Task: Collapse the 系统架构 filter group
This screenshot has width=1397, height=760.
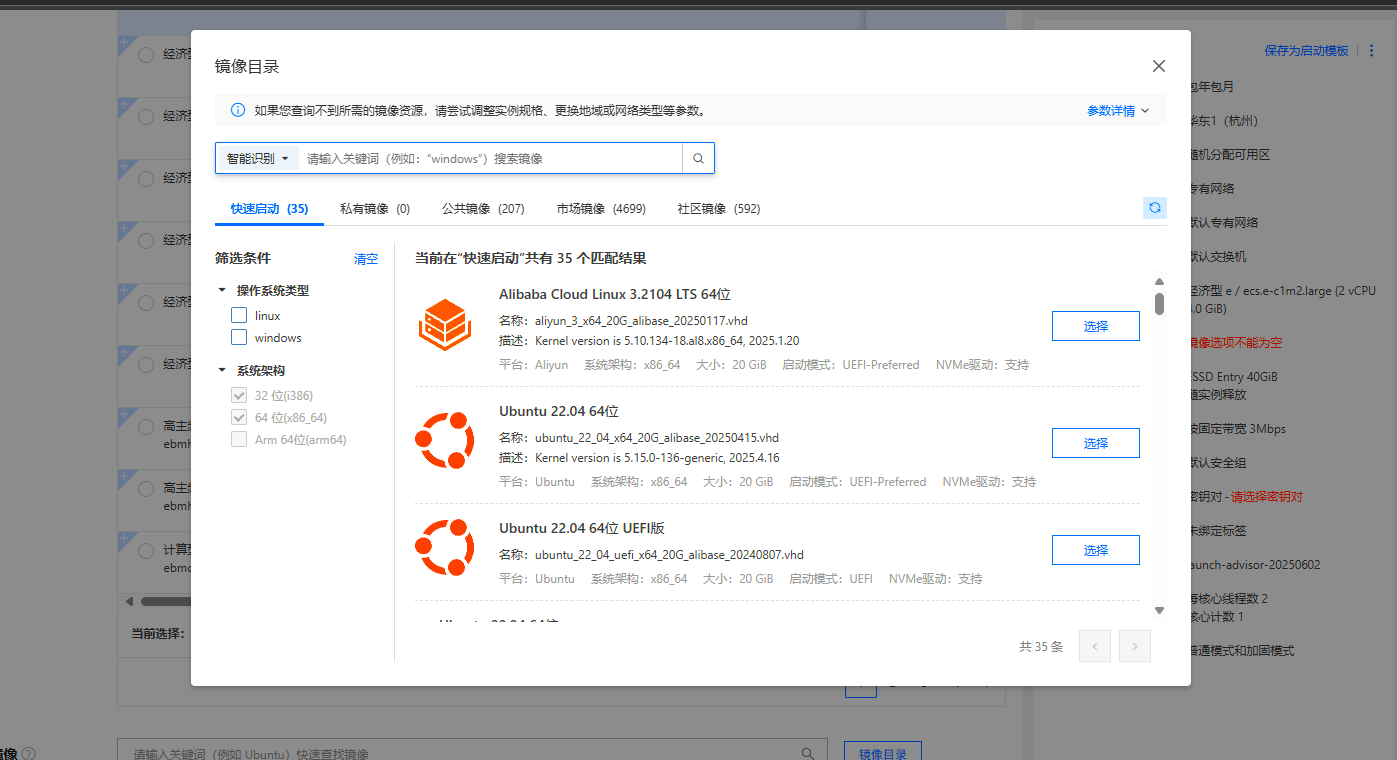Action: [x=222, y=371]
